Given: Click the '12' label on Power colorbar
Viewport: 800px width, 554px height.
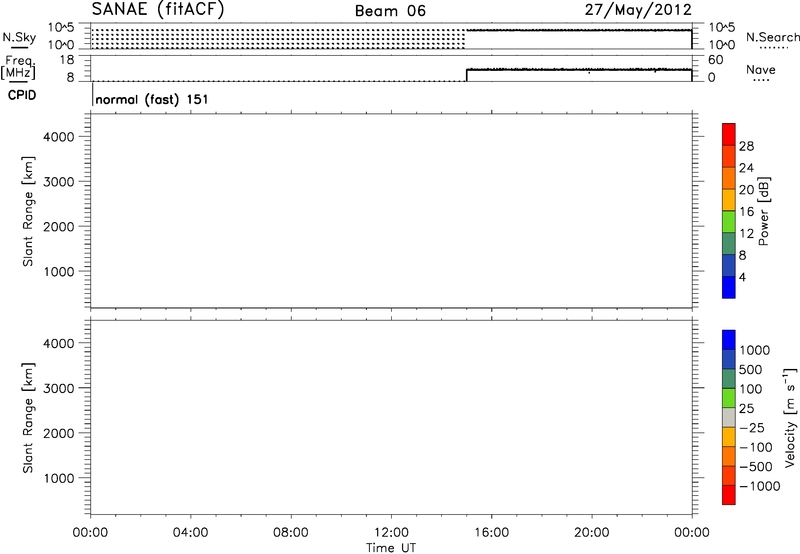Looking at the screenshot, I should coord(746,234).
